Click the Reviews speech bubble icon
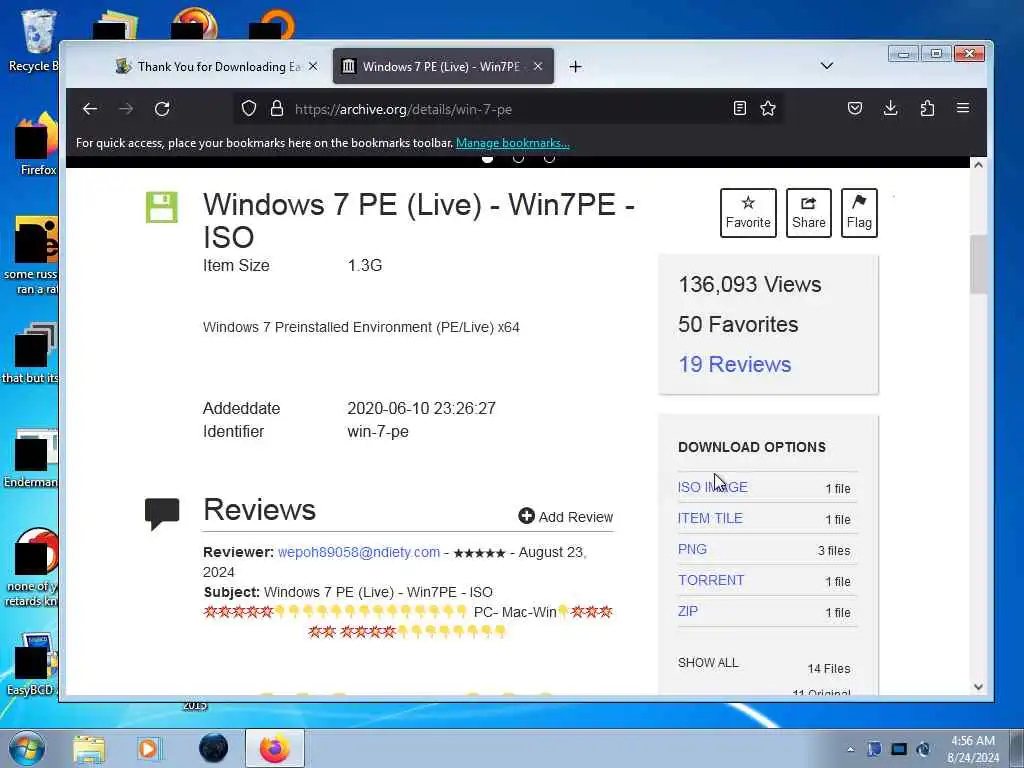 pos(162,513)
